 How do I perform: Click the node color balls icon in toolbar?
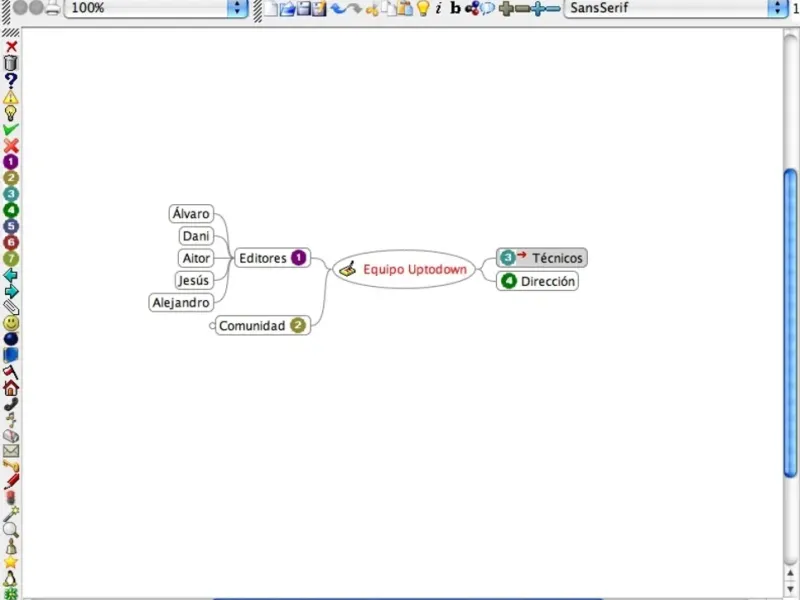(472, 8)
